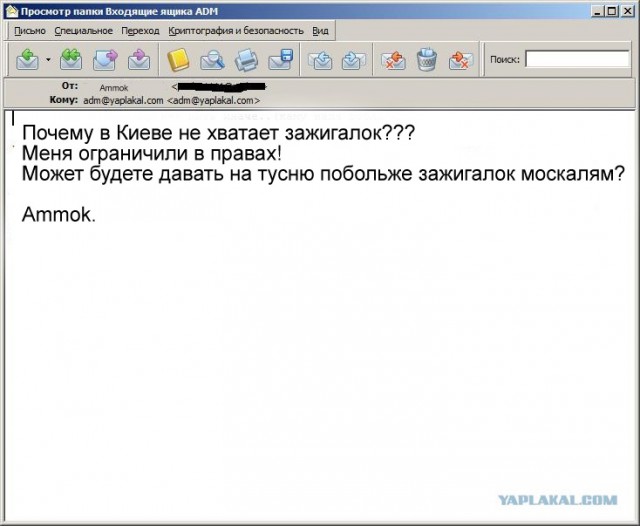Open the dropdown arrow beside the Reply icon

click(48, 60)
